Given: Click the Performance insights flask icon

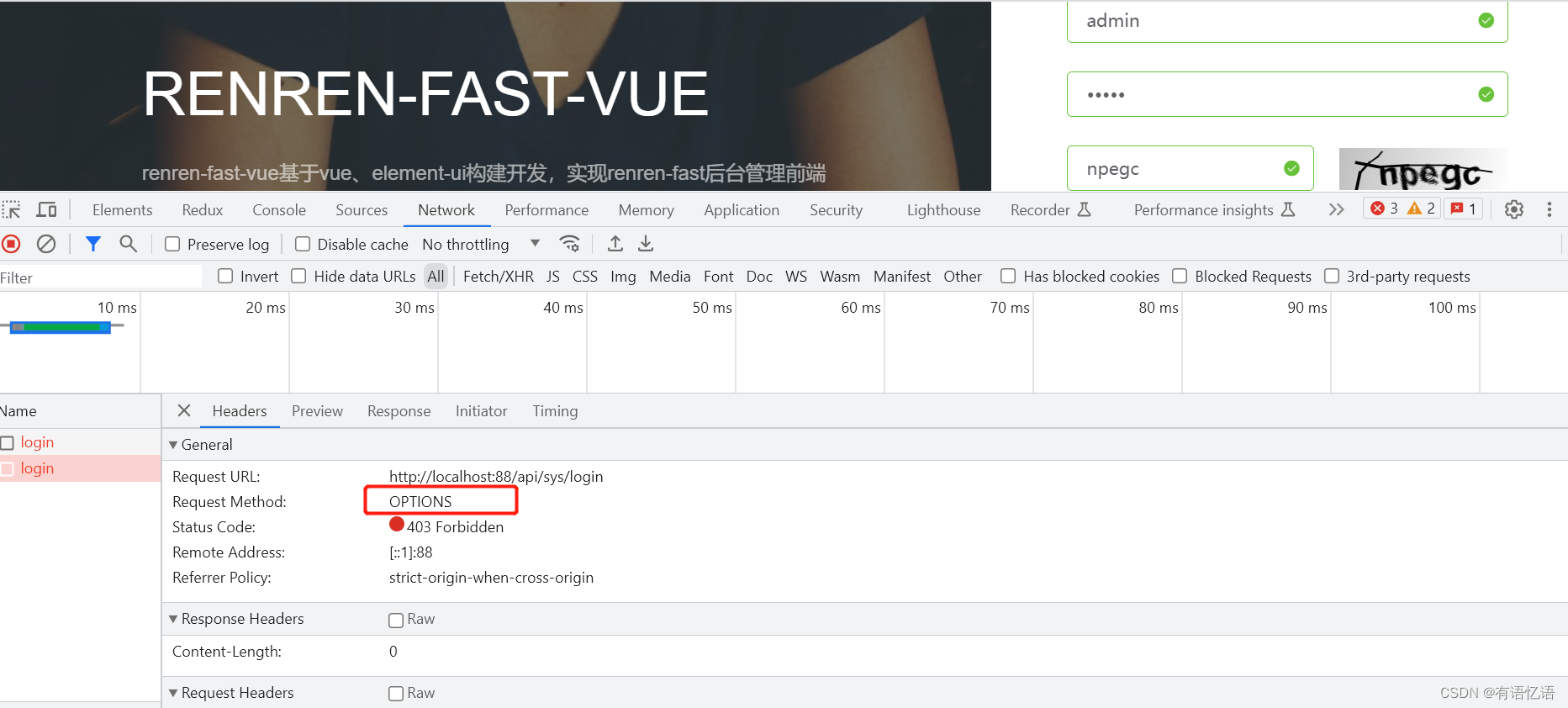Looking at the screenshot, I should [x=1288, y=209].
